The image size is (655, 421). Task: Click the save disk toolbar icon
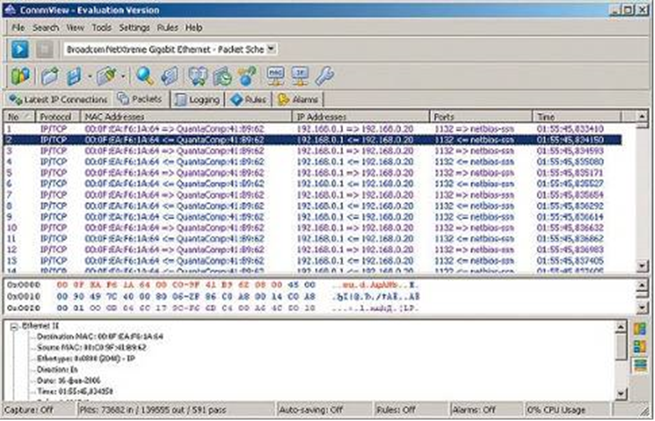tap(73, 75)
